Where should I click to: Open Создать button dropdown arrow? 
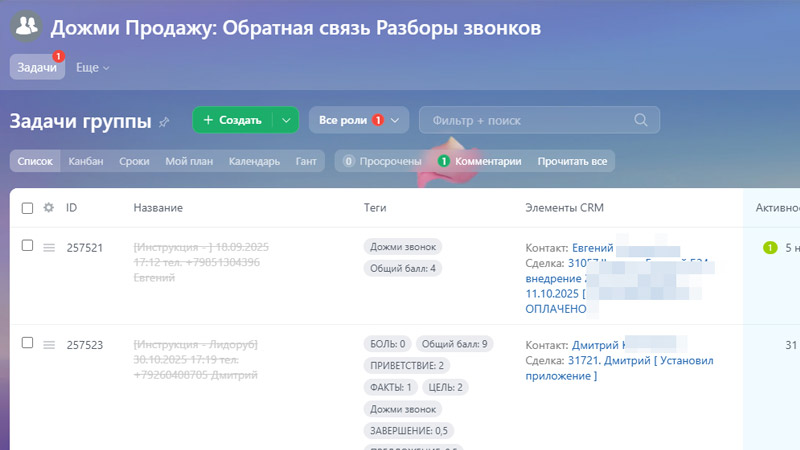(x=286, y=120)
